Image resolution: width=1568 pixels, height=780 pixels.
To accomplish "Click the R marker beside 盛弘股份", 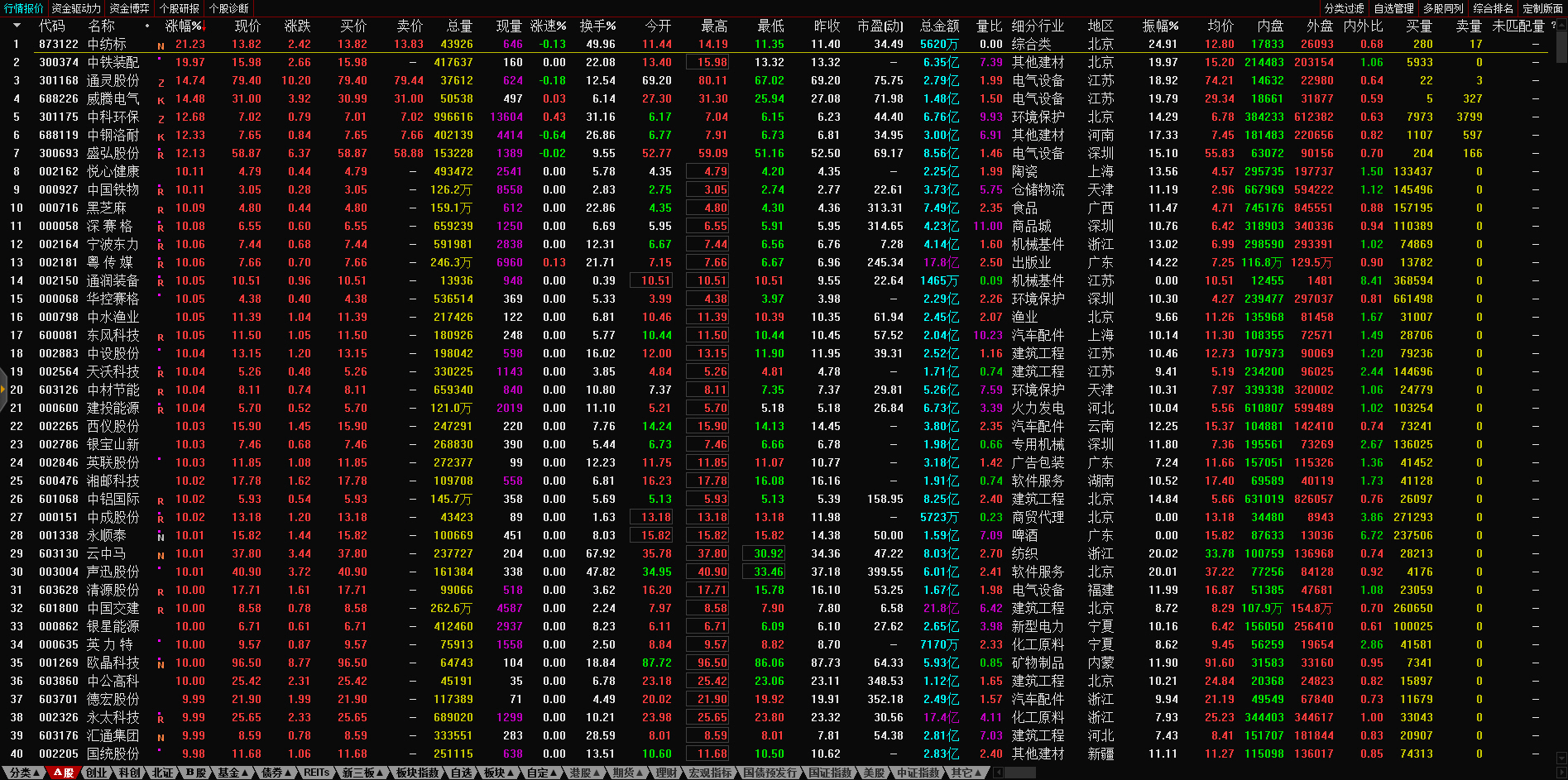I will (x=161, y=156).
